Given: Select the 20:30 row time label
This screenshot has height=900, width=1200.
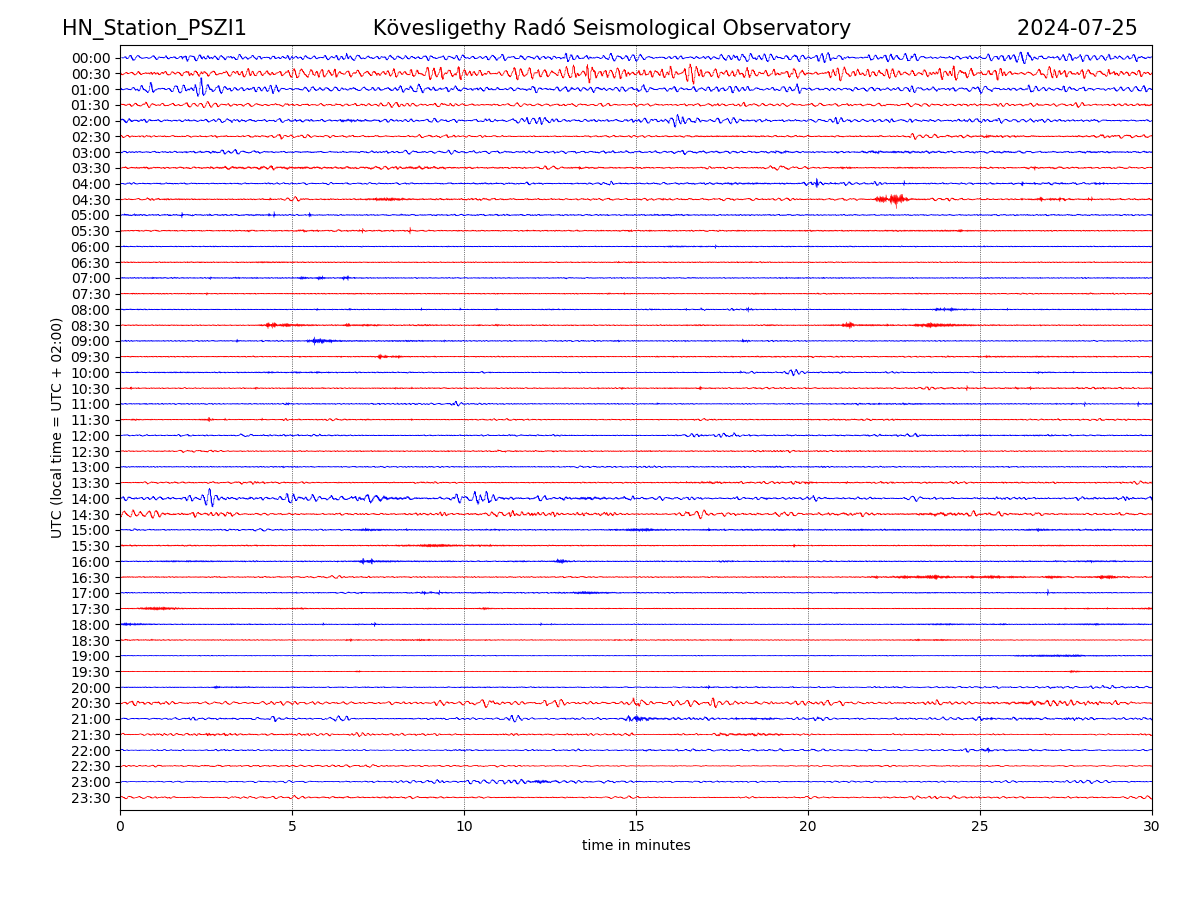Looking at the screenshot, I should [x=91, y=704].
